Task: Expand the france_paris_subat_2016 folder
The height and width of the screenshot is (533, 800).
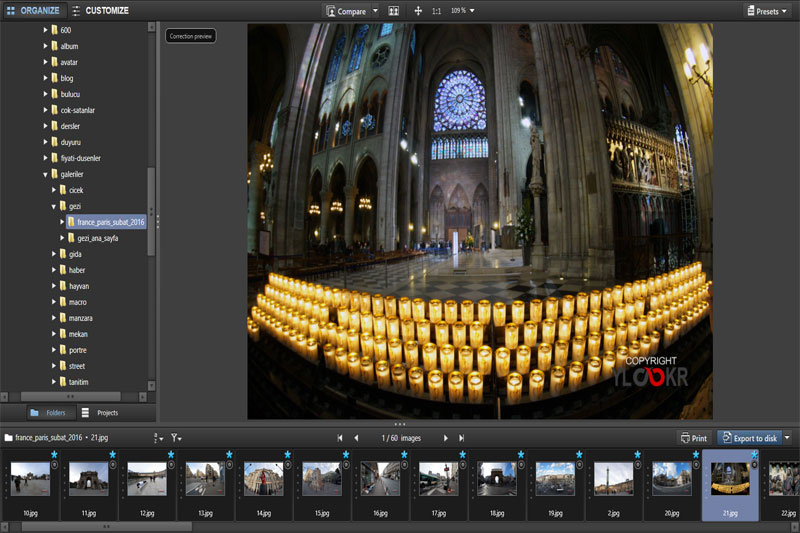Action: pyautogui.click(x=62, y=222)
